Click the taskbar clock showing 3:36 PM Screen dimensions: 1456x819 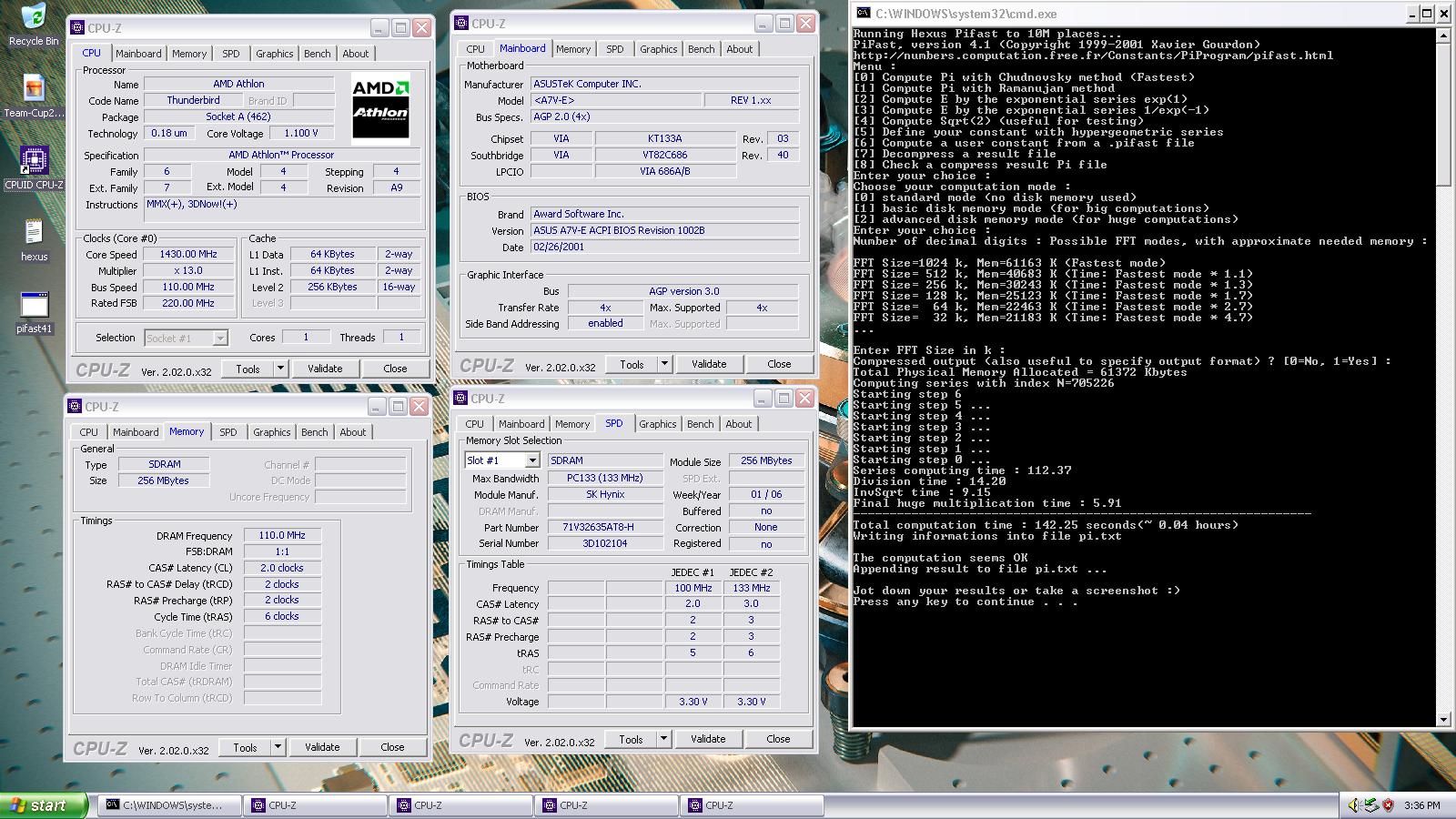pyautogui.click(x=1421, y=805)
